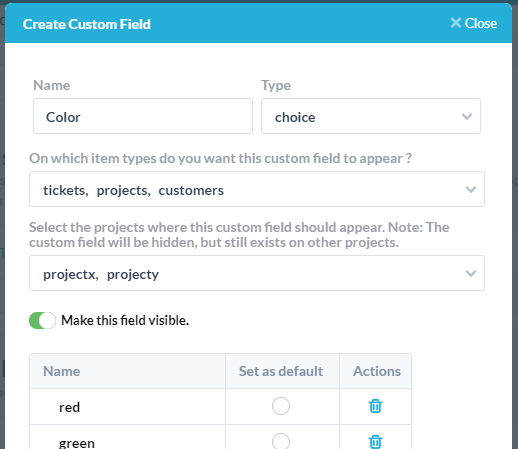Click the Make this field visible label
518x449 pixels.
click(x=125, y=320)
